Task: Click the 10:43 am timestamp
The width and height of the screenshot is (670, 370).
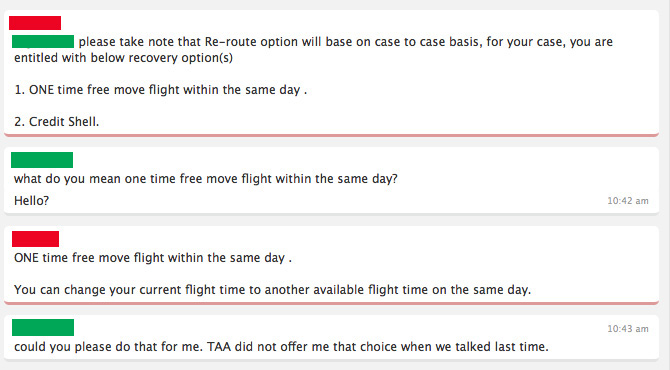Action: click(x=628, y=329)
